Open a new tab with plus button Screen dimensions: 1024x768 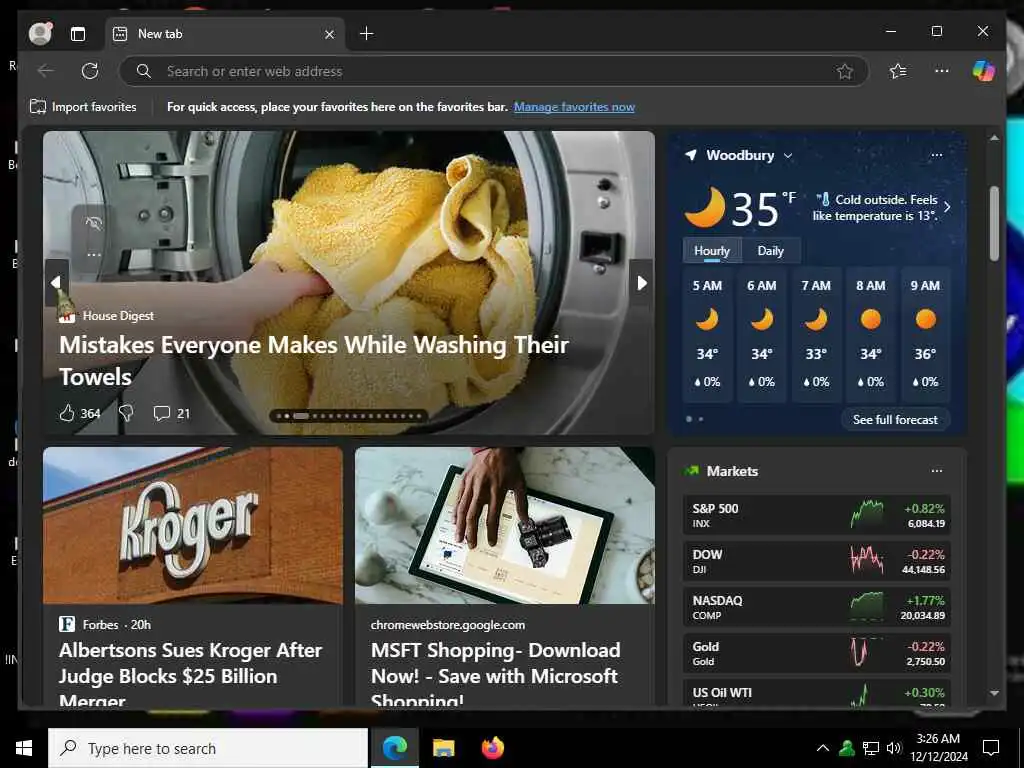pos(366,33)
